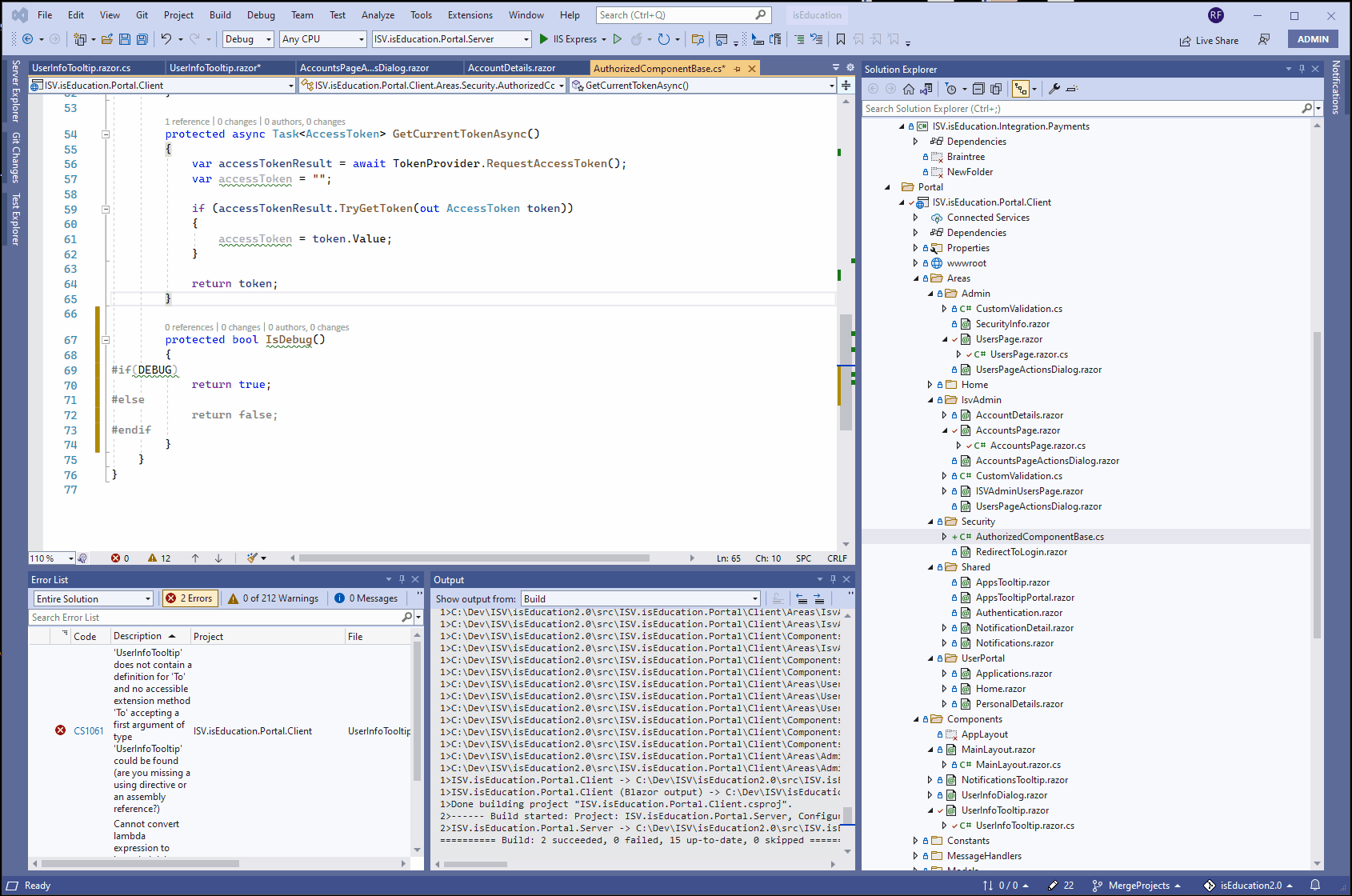1352x896 pixels.
Task: Open the Debug menu
Action: click(x=261, y=14)
